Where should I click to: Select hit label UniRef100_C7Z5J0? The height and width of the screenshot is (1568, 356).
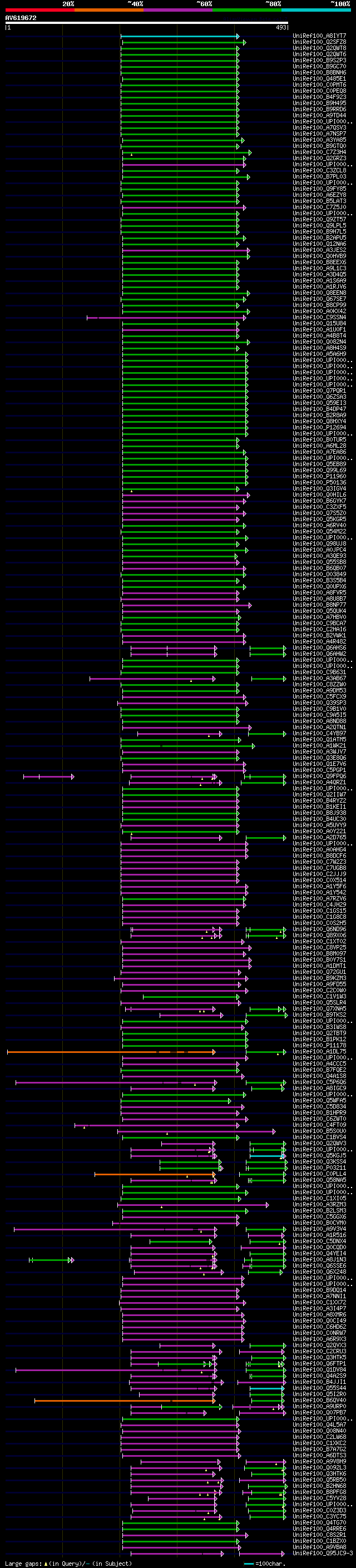pos(319,207)
